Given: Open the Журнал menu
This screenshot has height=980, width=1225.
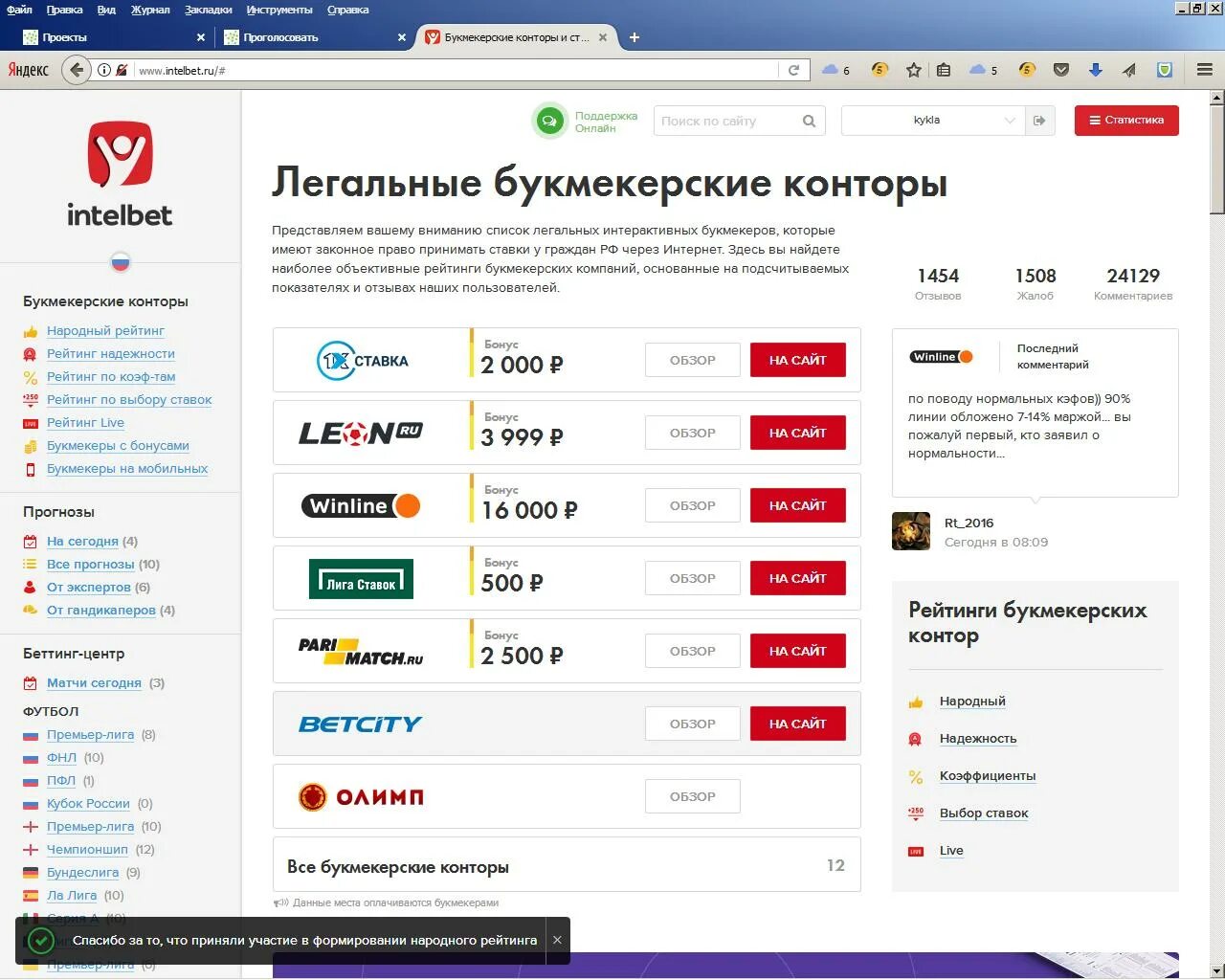Looking at the screenshot, I should (x=150, y=10).
